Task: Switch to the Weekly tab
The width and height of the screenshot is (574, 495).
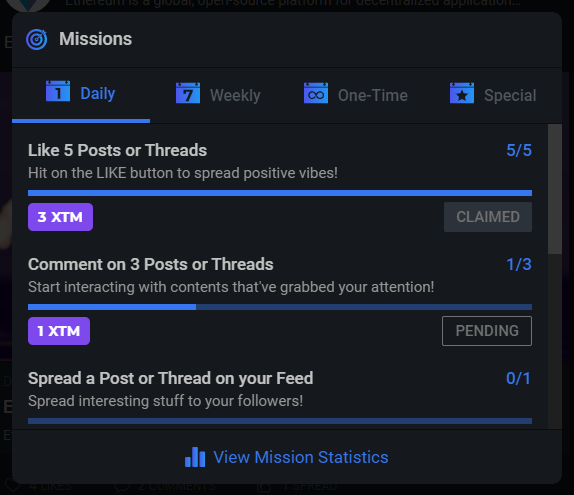Action: (x=219, y=95)
